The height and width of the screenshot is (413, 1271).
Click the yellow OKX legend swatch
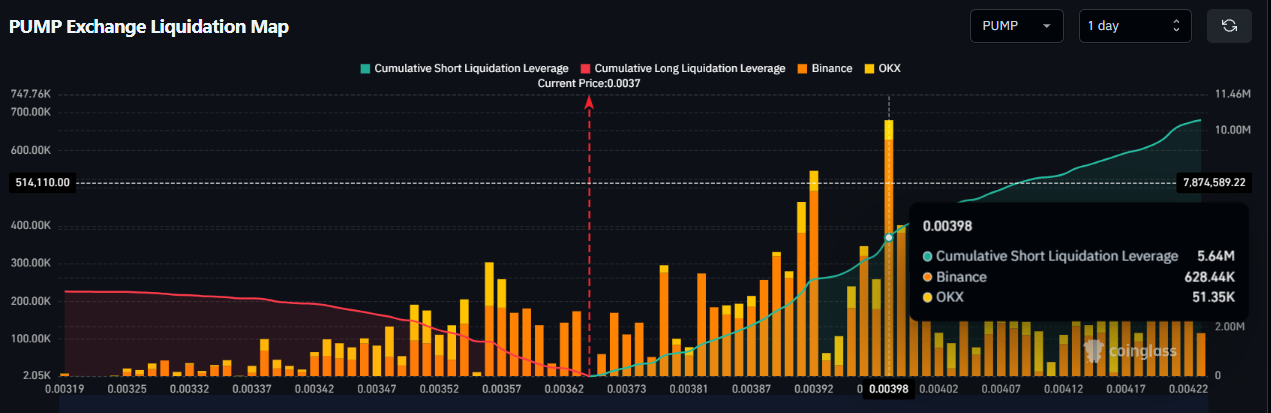point(869,68)
